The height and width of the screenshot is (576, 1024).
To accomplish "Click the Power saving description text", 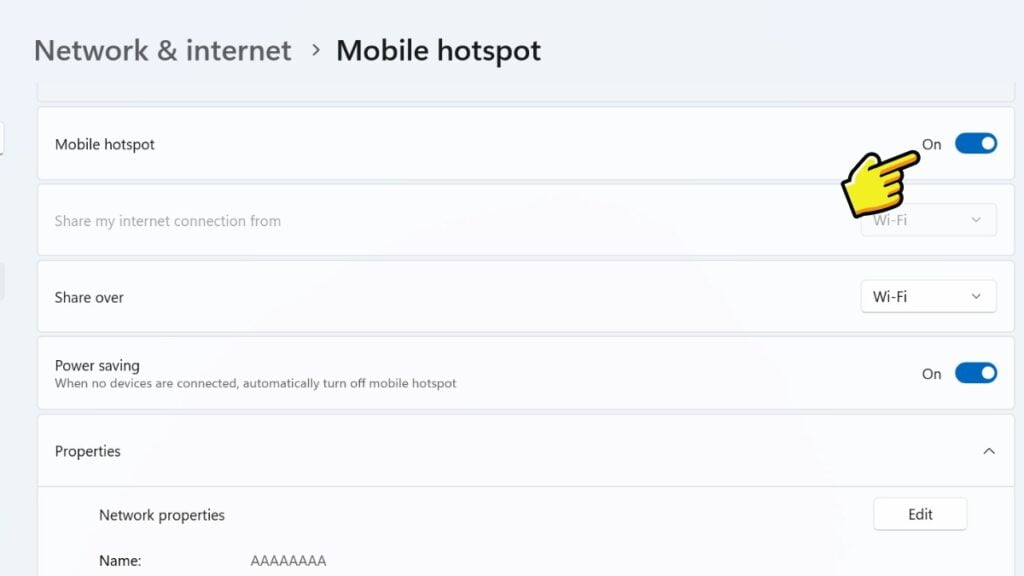I will point(254,383).
